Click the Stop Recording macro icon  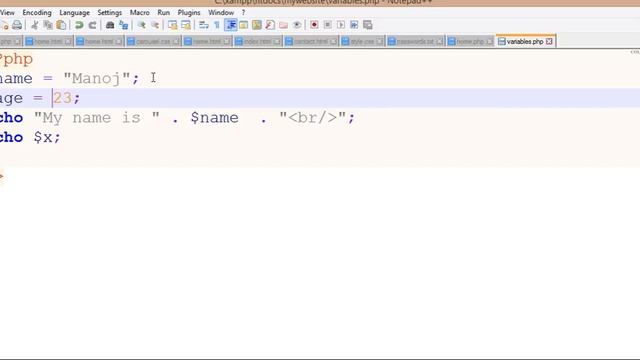tap(327, 25)
